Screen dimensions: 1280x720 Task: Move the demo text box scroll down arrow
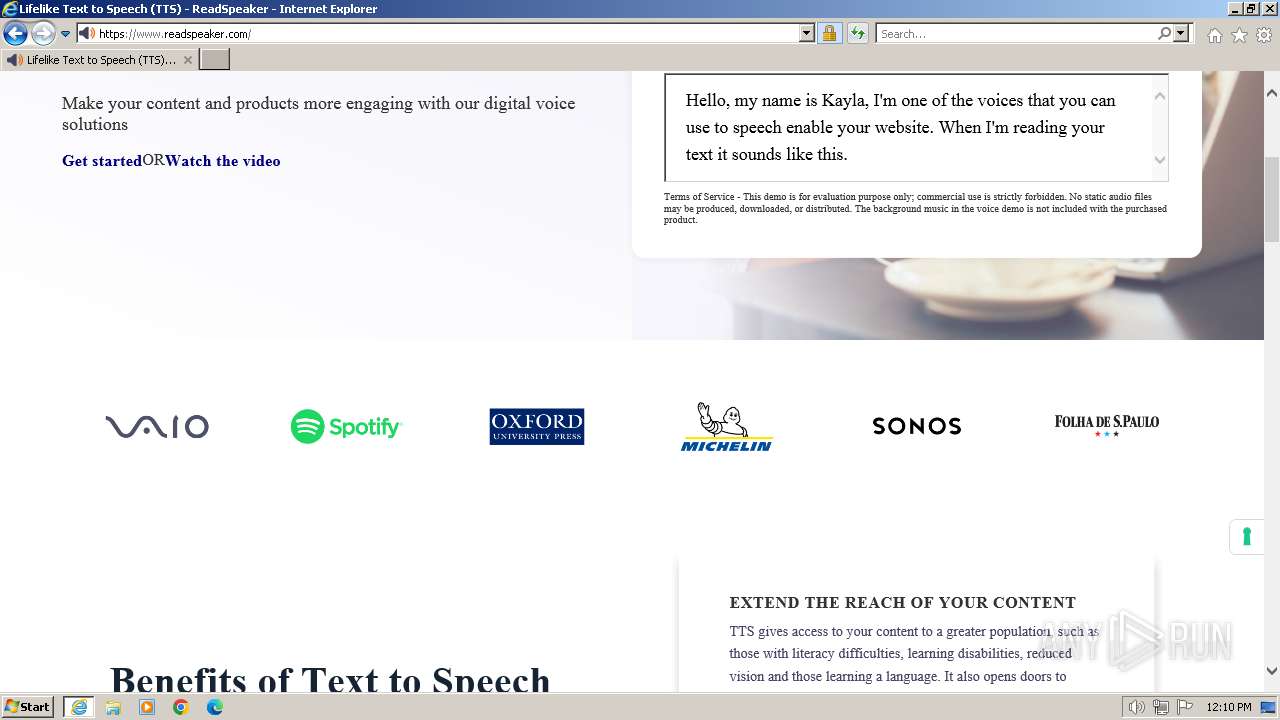coord(1160,160)
